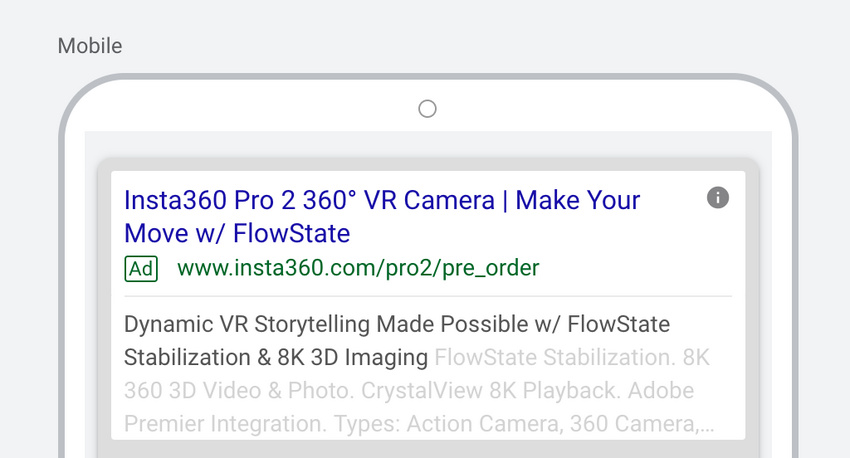
Task: Click the www.insta360.com/pro2/pre_order URL
Action: click(358, 268)
